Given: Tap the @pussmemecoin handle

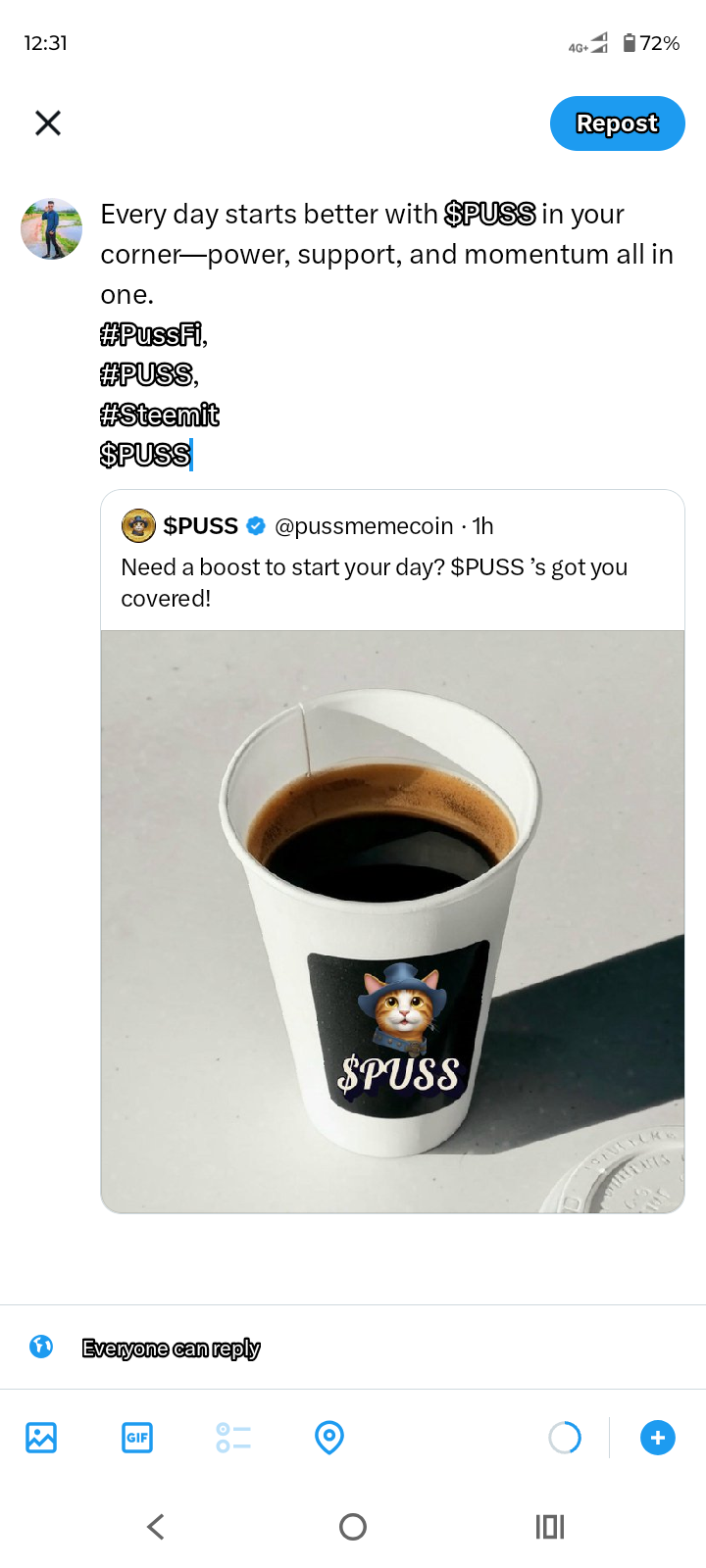Looking at the screenshot, I should (x=364, y=526).
